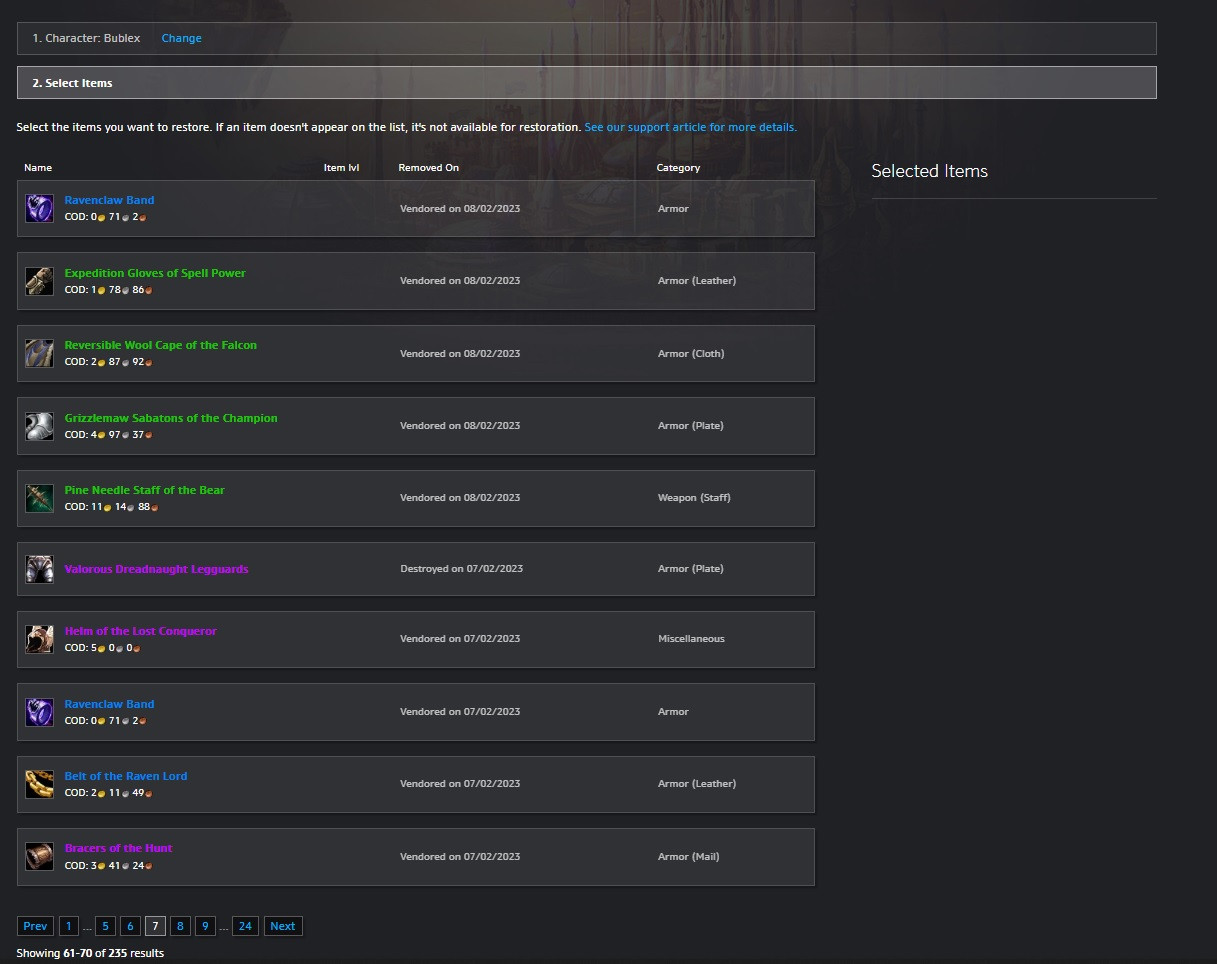Open the 2. Select Items step header
This screenshot has height=964, width=1217.
click(x=586, y=83)
